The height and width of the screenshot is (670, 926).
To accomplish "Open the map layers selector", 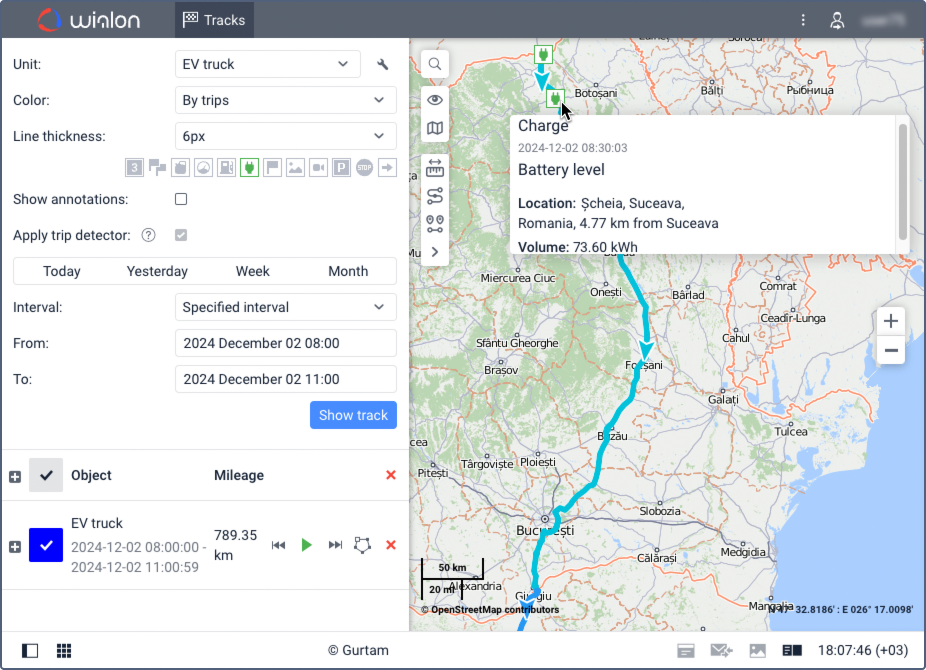I will point(435,128).
